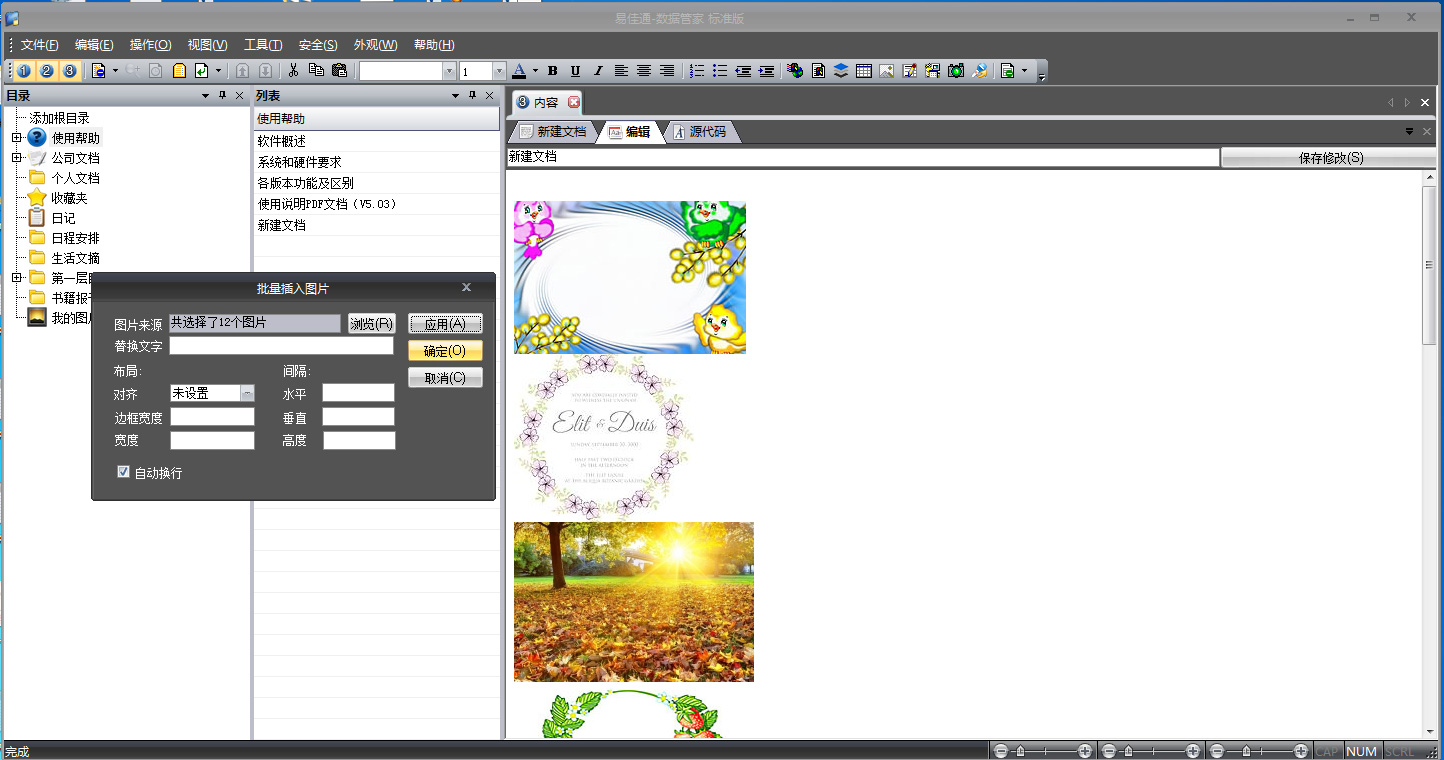Screen dimensions: 1444x760
Task: Open the font color dropdown arrow
Action: click(x=535, y=71)
